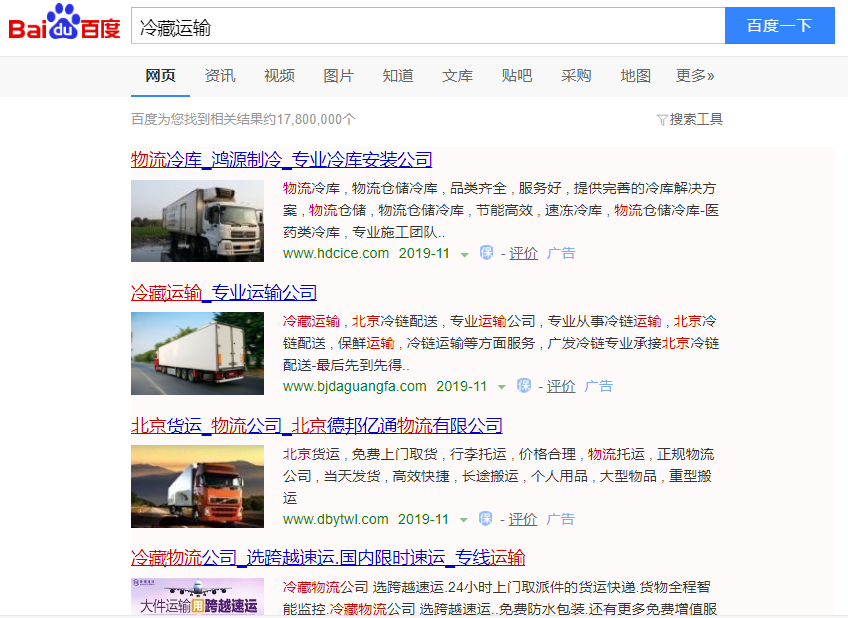Image resolution: width=848 pixels, height=618 pixels.
Task: Click the search box containing 冷藏运输
Action: point(428,25)
